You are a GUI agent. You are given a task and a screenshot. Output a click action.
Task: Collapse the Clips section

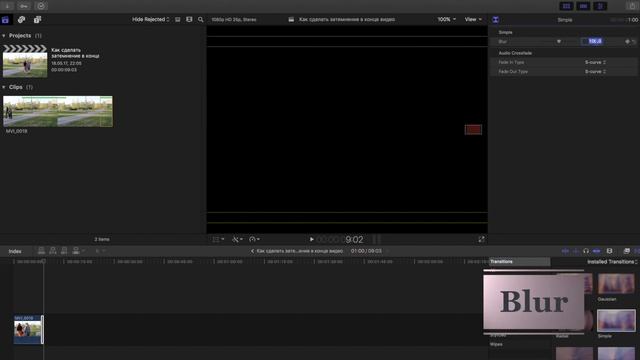coord(4,87)
